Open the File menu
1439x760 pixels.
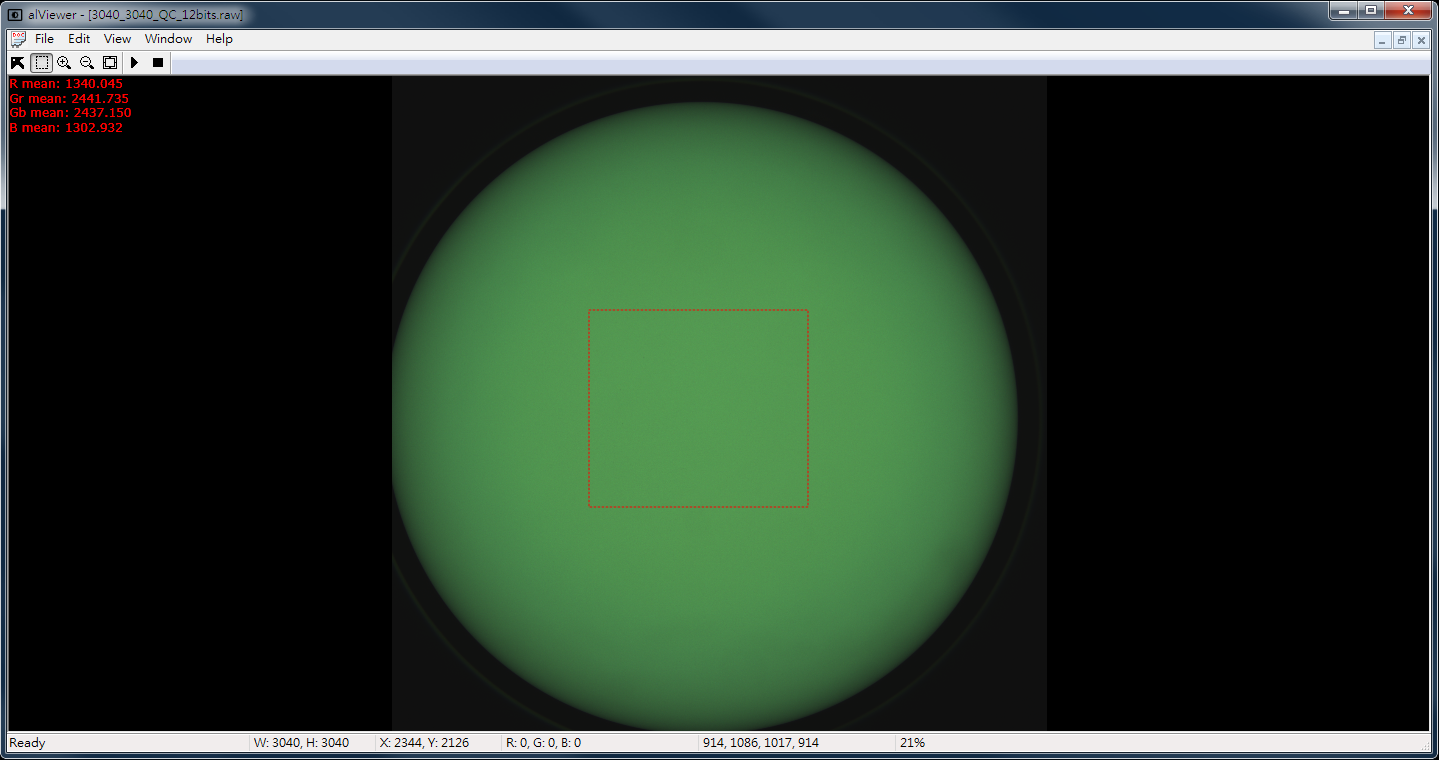(44, 39)
